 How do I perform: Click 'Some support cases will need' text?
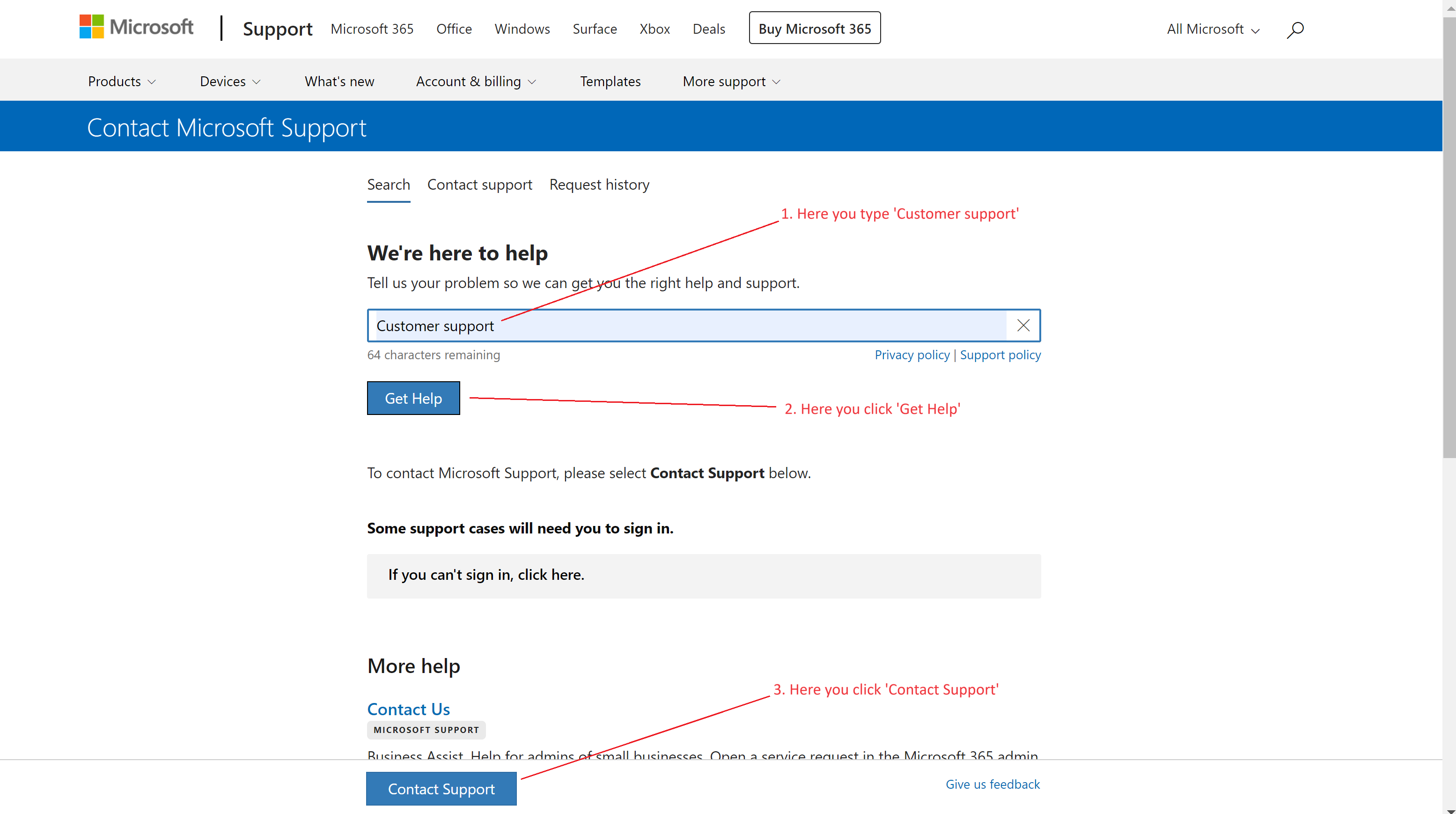click(520, 528)
